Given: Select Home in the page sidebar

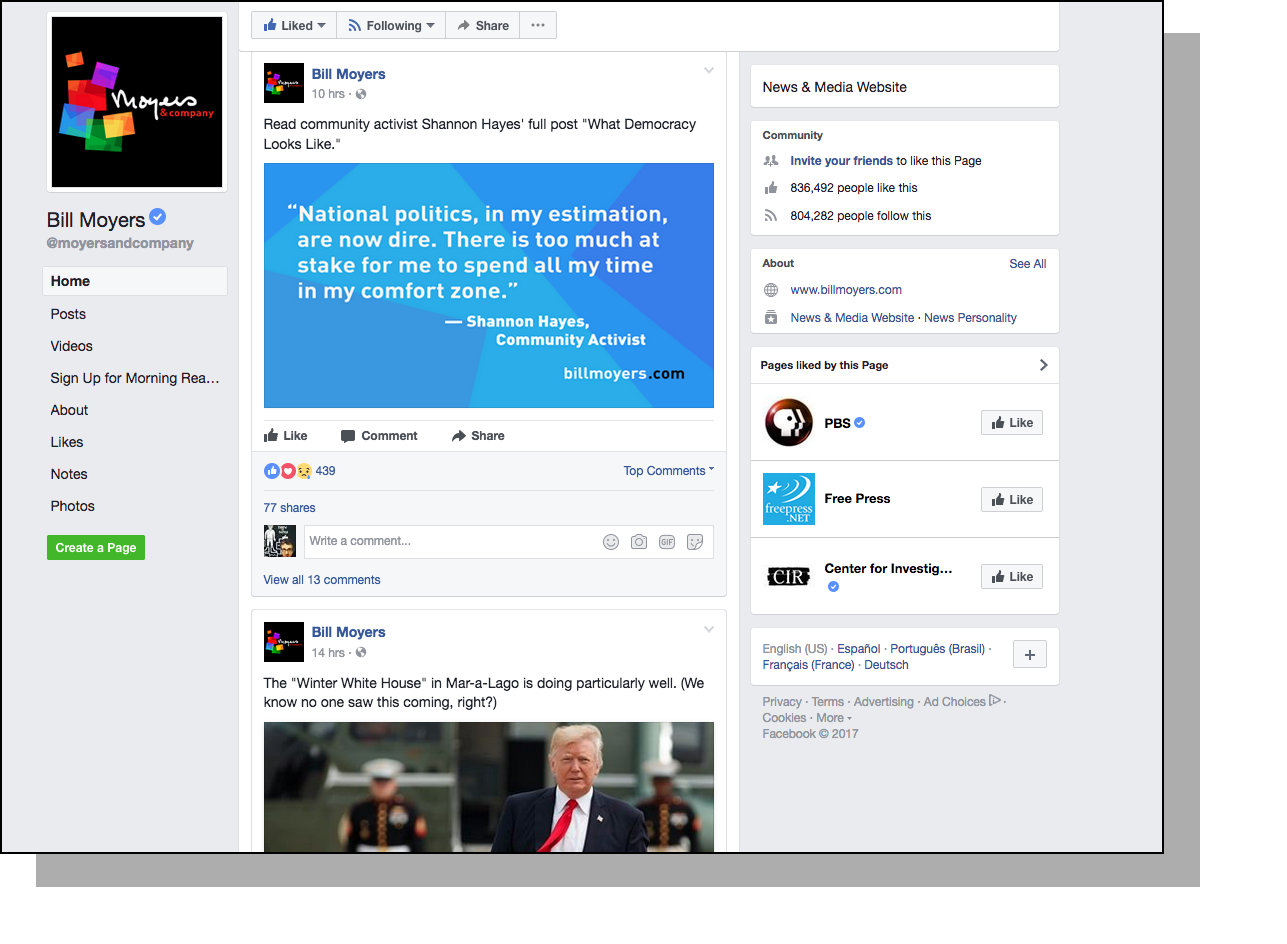Looking at the screenshot, I should 135,281.
